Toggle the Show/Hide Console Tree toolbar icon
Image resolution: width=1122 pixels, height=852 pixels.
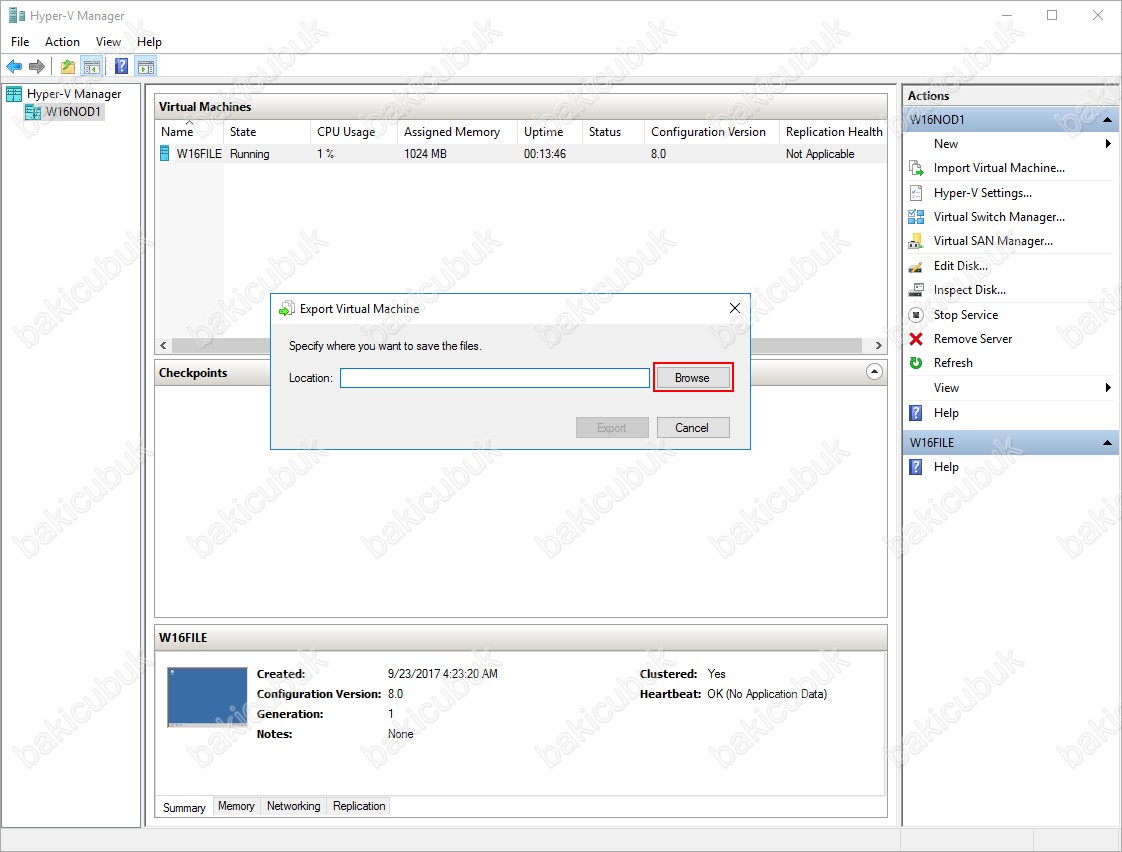coord(91,67)
